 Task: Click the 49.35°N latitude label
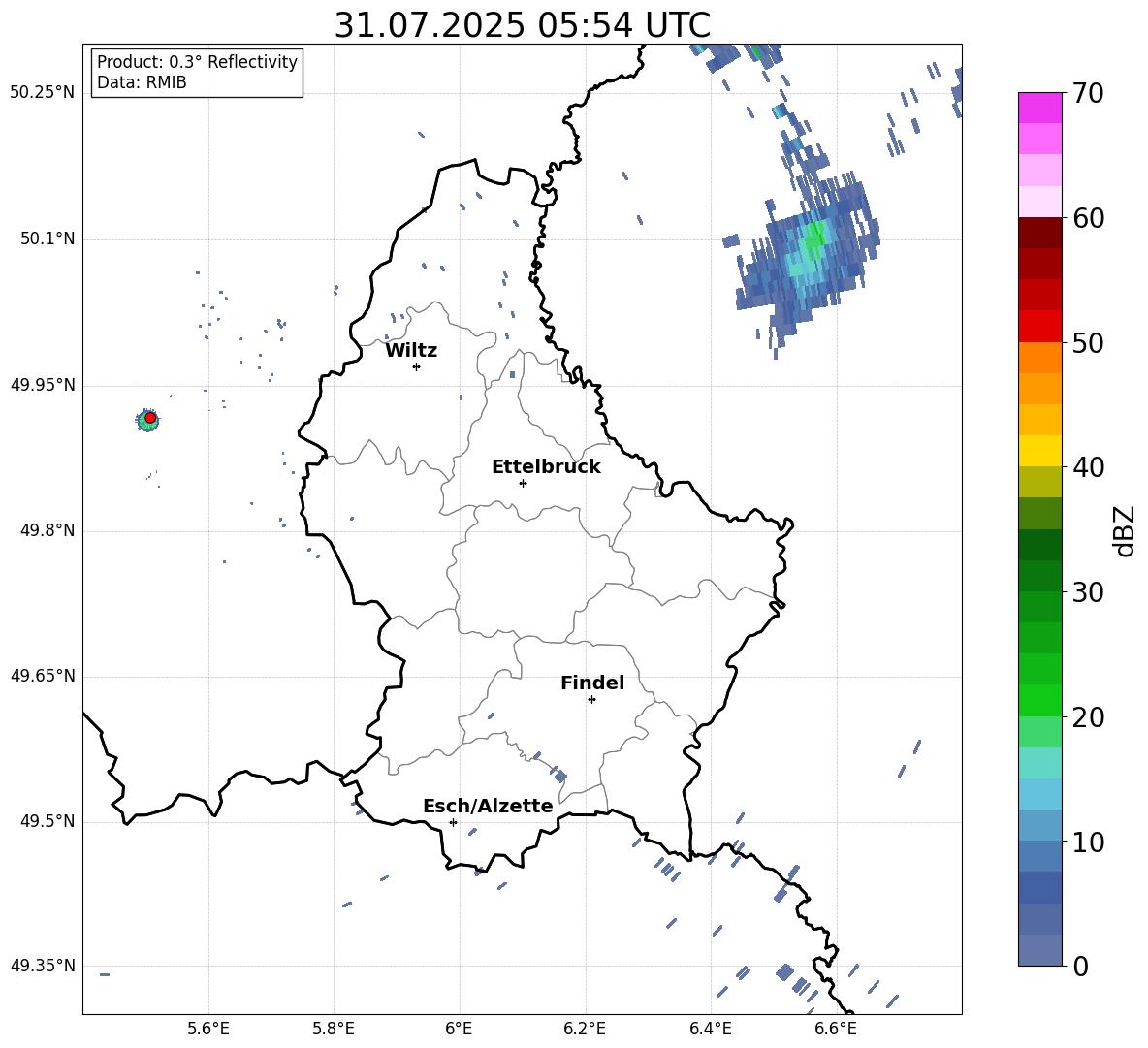tap(43, 966)
